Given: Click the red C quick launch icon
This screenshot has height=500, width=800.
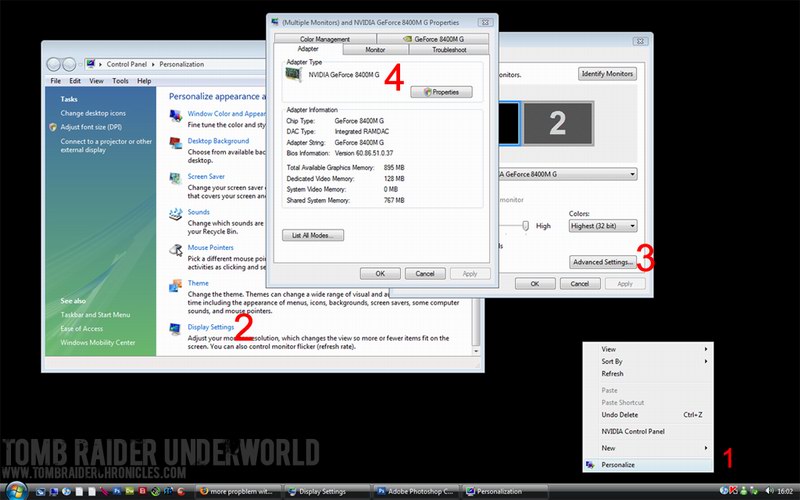Looking at the screenshot, I should pyautogui.click(x=181, y=491).
